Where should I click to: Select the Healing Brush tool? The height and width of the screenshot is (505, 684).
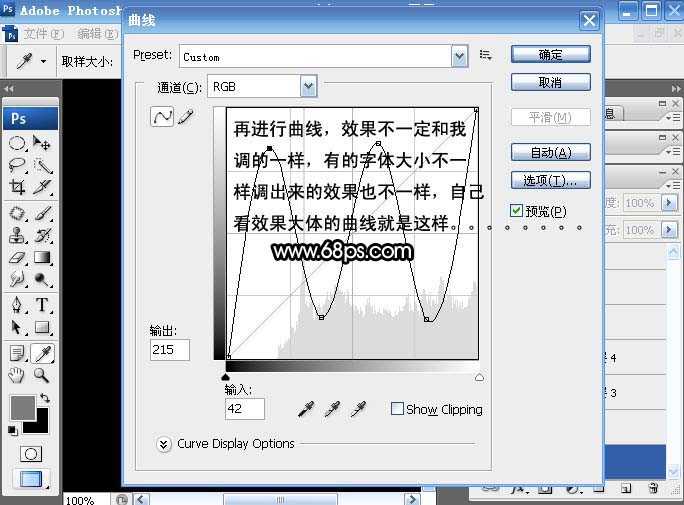coord(17,213)
